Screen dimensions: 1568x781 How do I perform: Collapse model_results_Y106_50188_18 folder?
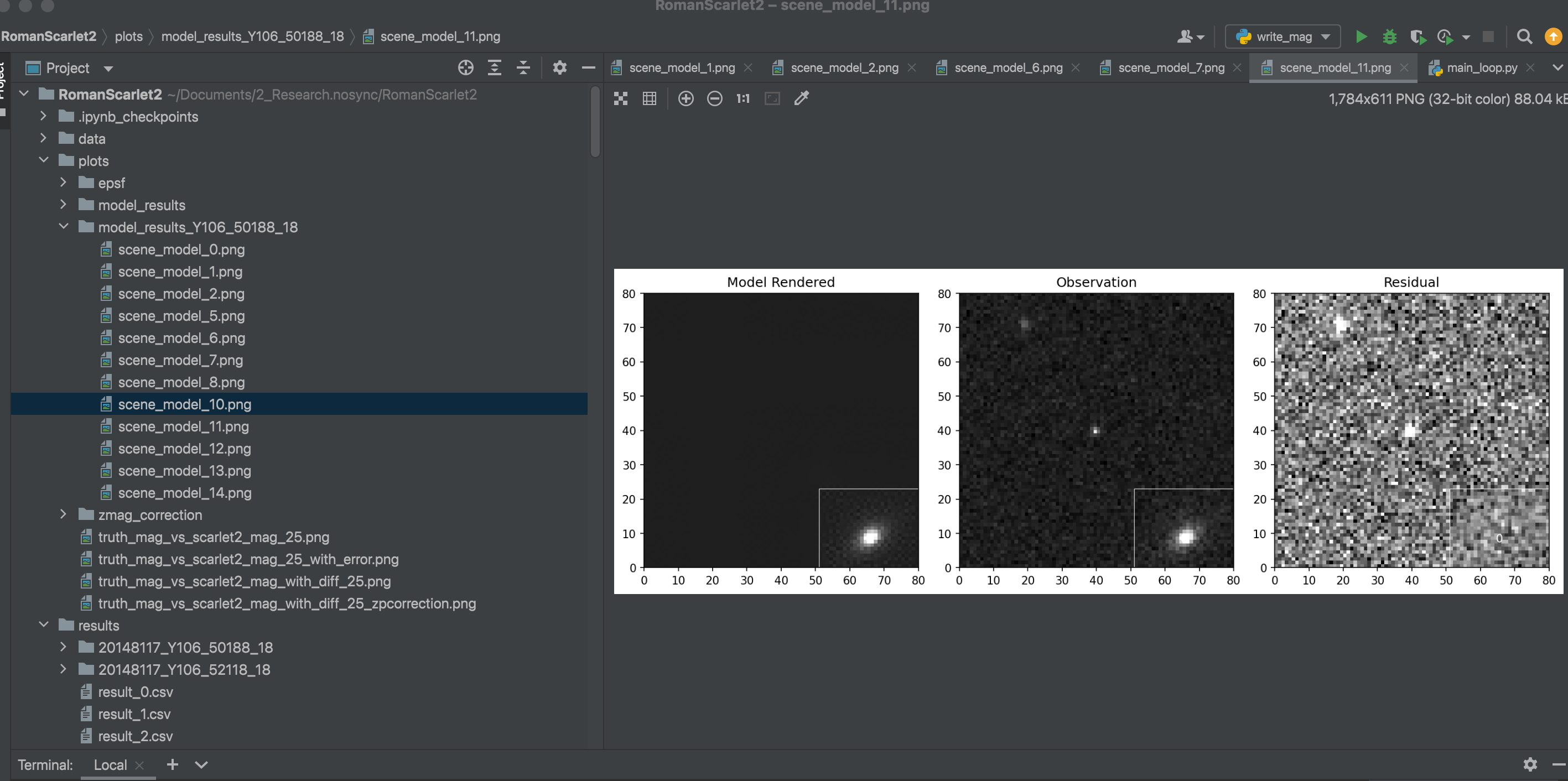63,226
